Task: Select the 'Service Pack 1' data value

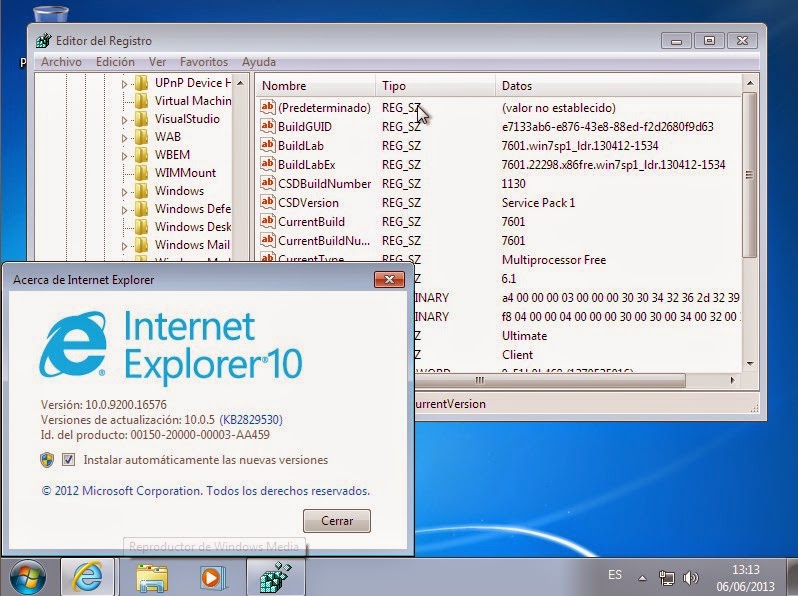Action: pos(538,203)
